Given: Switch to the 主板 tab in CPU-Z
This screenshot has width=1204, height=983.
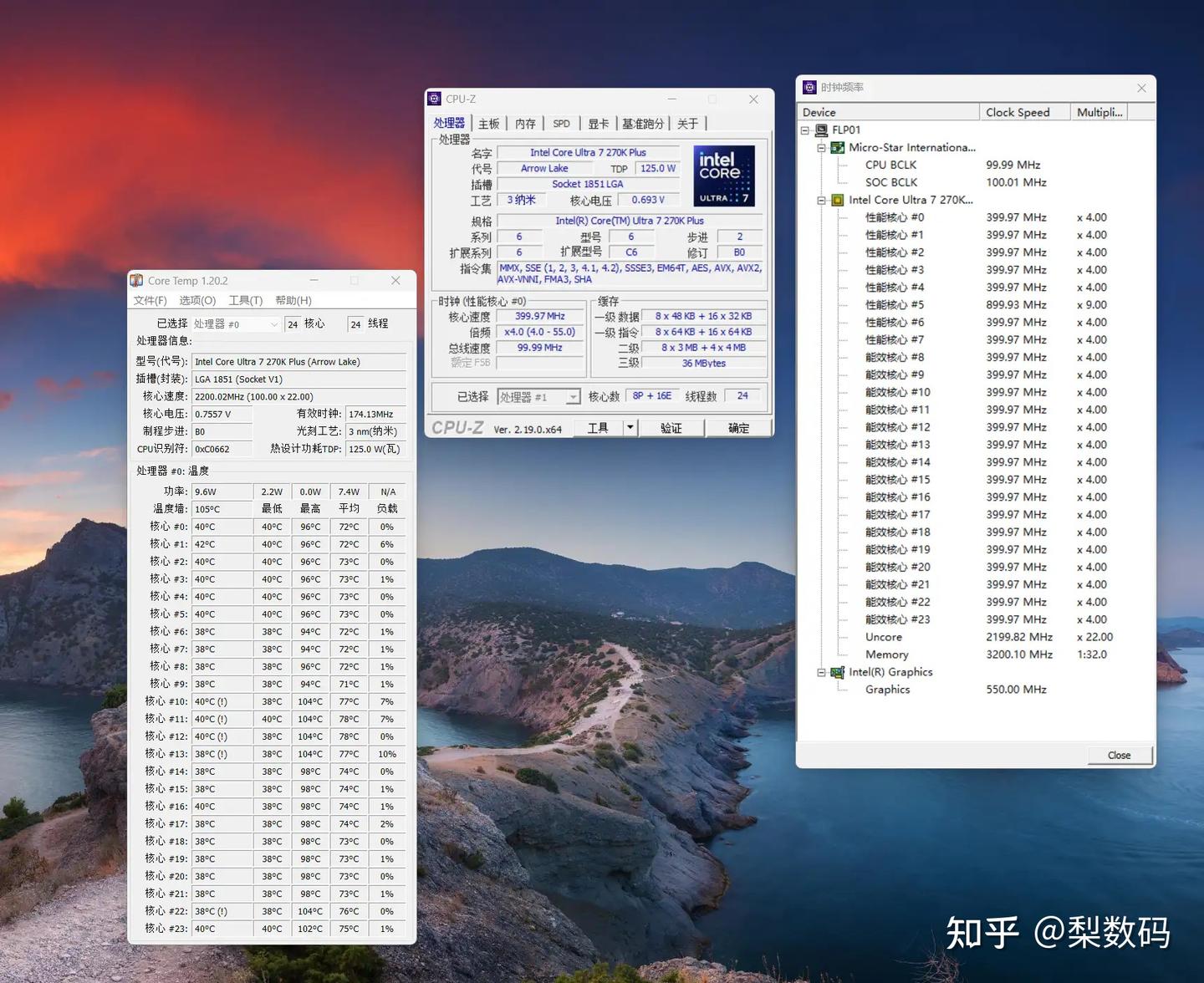Looking at the screenshot, I should point(489,124).
